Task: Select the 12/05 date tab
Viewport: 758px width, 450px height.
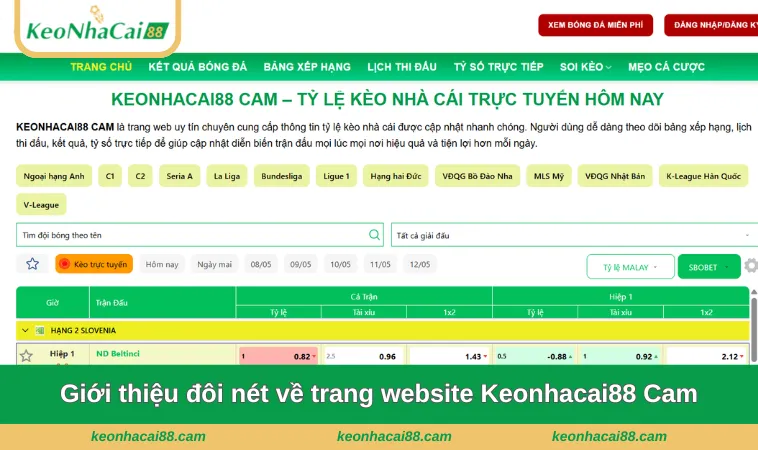Action: 420,264
